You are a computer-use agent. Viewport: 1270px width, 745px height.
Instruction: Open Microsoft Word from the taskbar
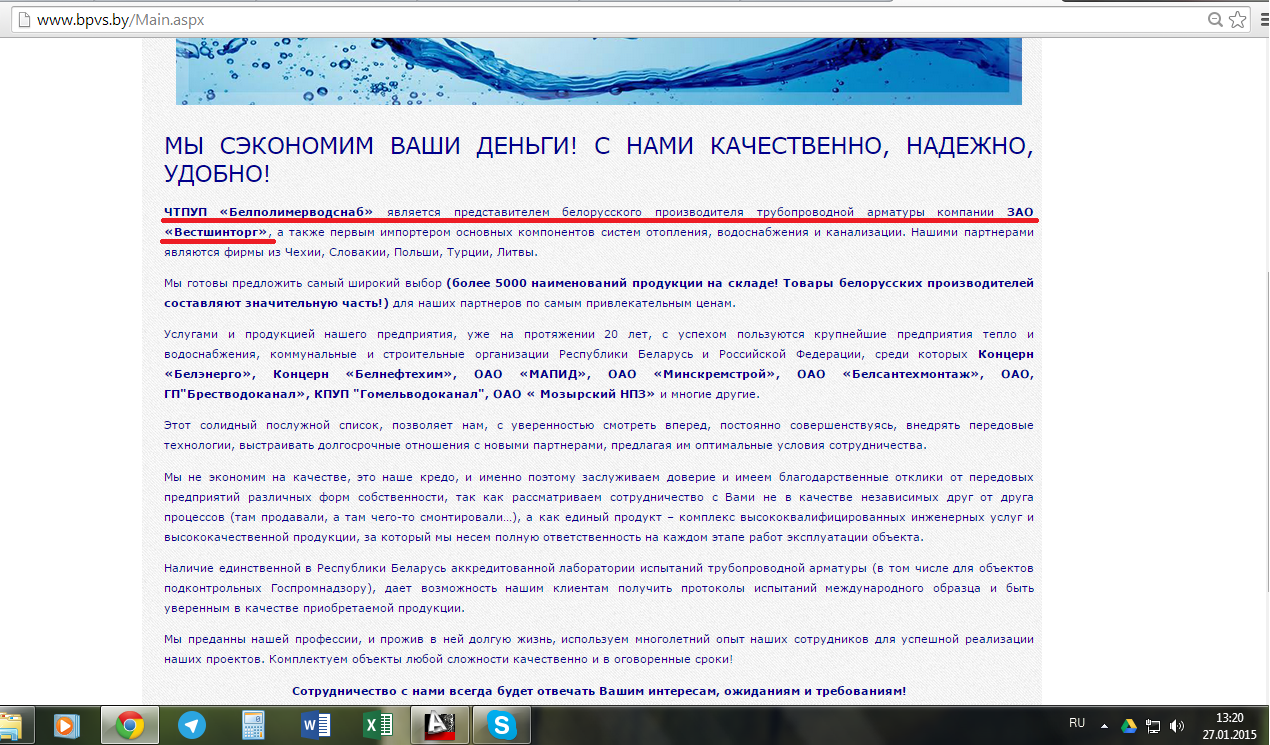click(x=315, y=725)
